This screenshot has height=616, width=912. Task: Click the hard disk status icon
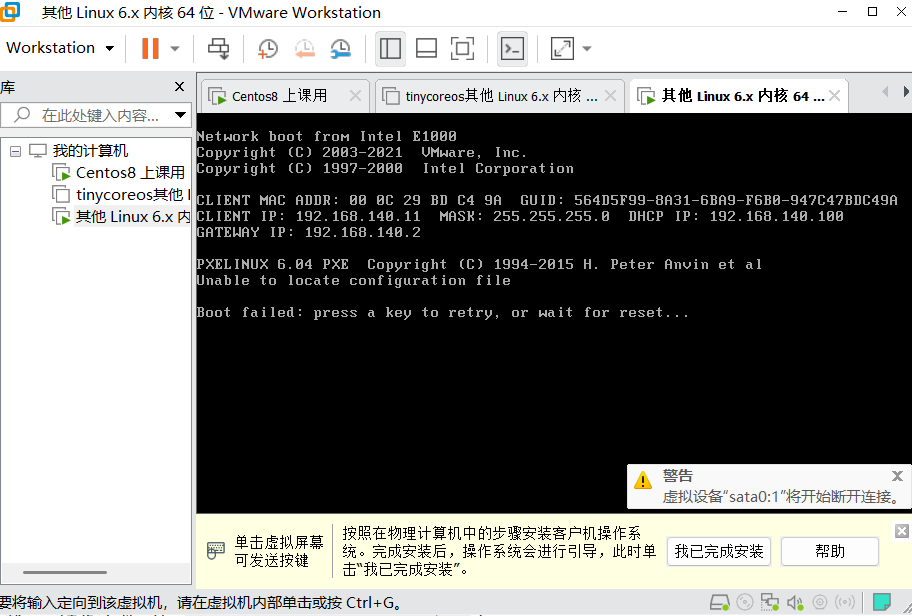pos(719,603)
